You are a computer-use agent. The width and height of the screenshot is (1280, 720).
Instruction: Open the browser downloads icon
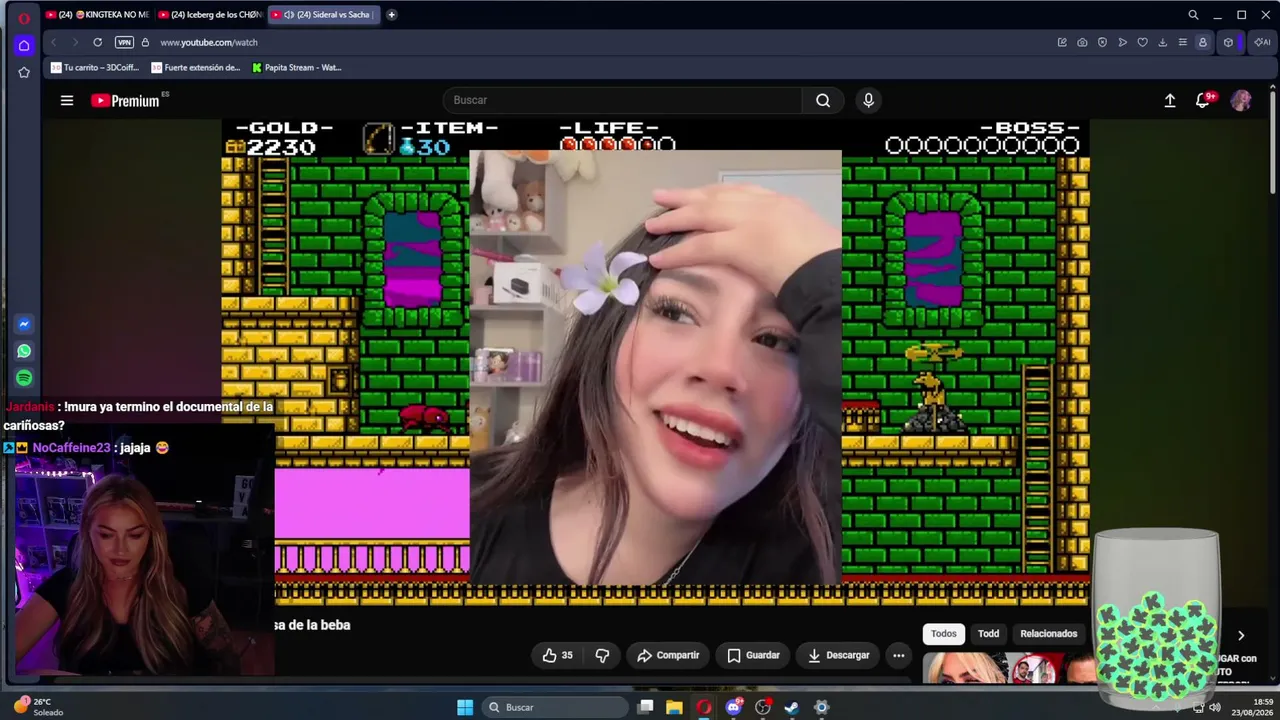click(x=1162, y=42)
